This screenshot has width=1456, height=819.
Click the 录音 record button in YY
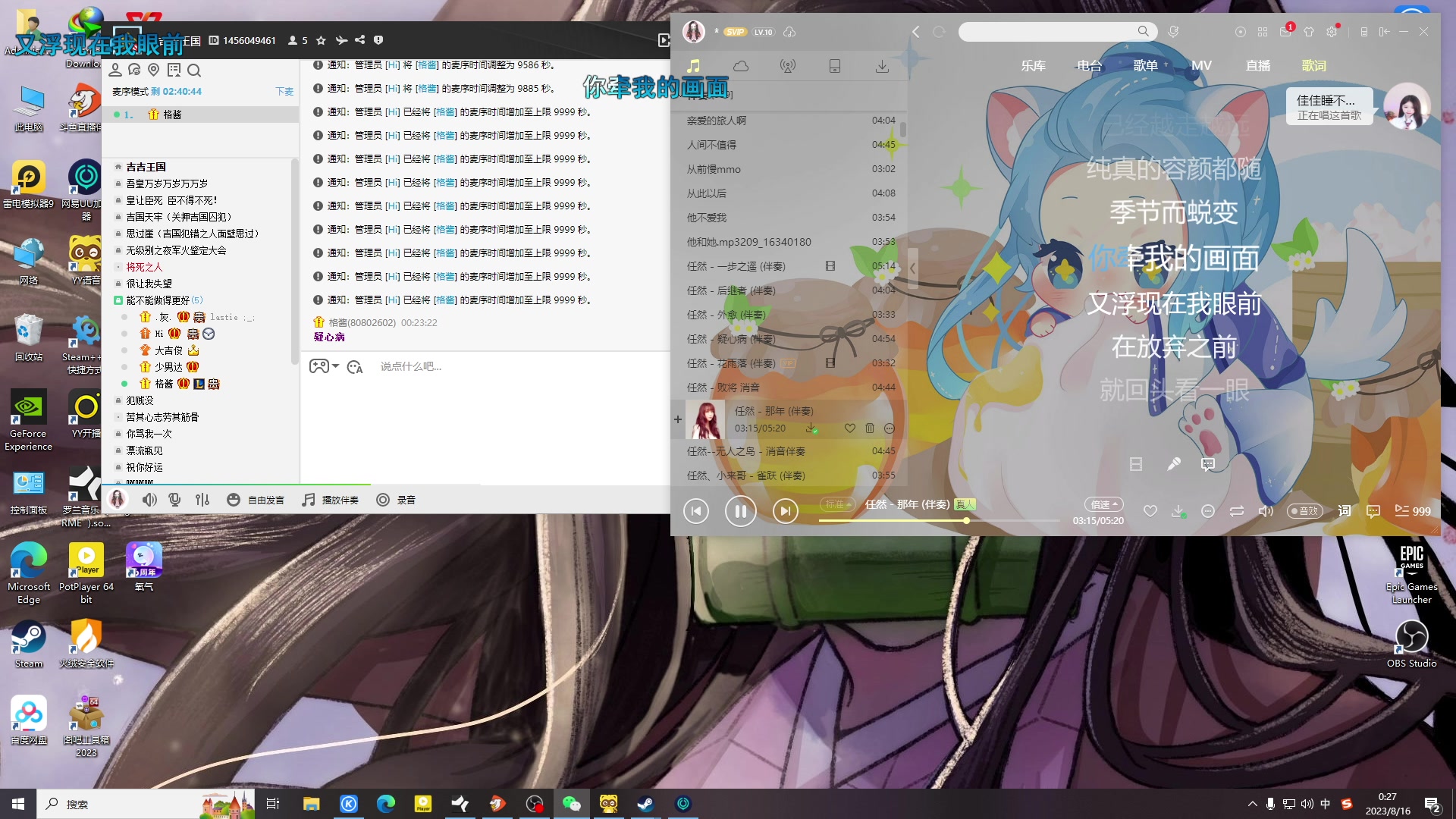[x=396, y=500]
